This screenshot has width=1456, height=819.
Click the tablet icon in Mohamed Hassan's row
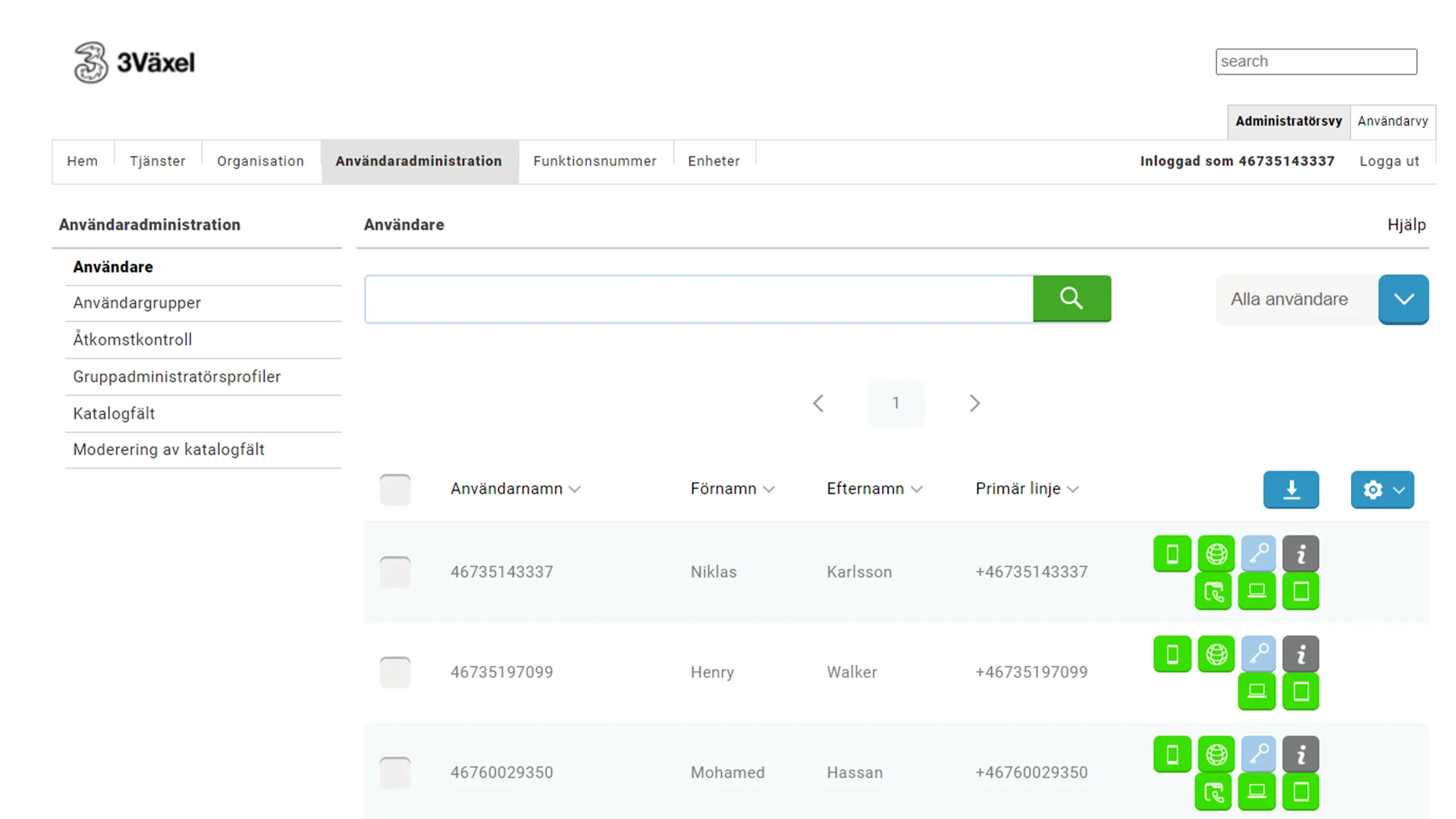(1301, 792)
